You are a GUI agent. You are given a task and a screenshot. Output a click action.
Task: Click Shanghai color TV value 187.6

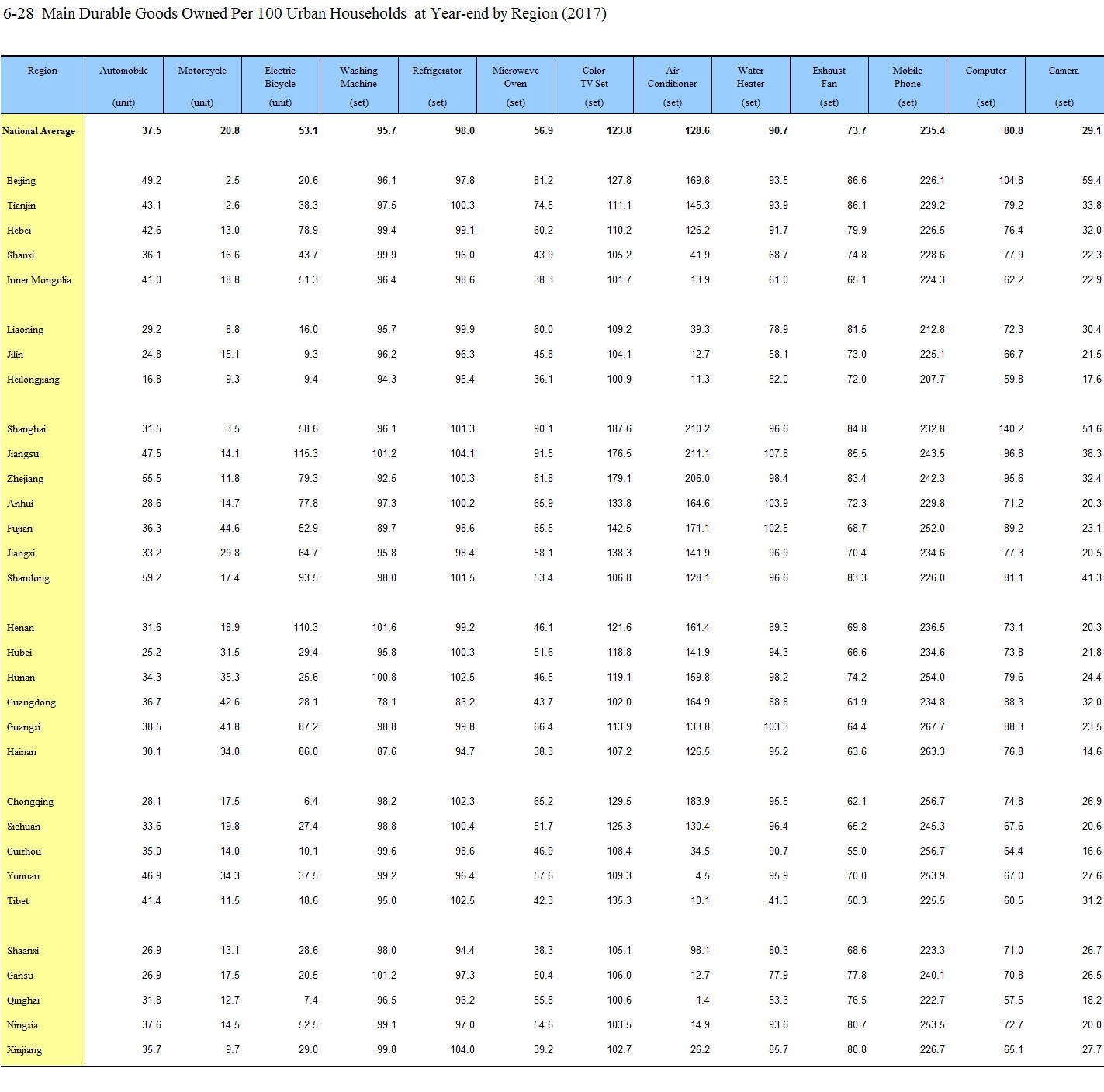[x=619, y=429]
